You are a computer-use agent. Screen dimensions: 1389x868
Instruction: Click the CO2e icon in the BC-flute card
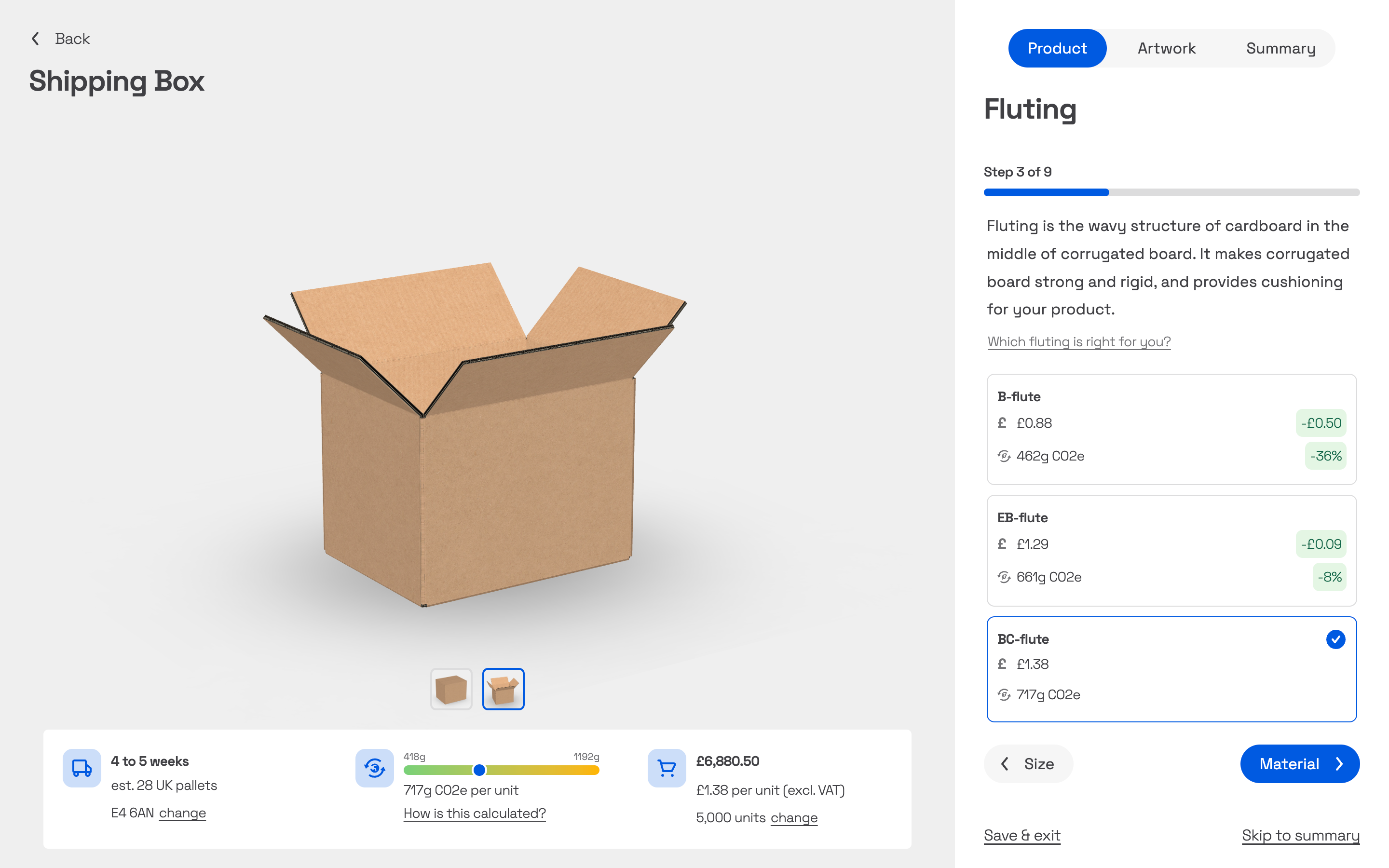click(x=1003, y=694)
